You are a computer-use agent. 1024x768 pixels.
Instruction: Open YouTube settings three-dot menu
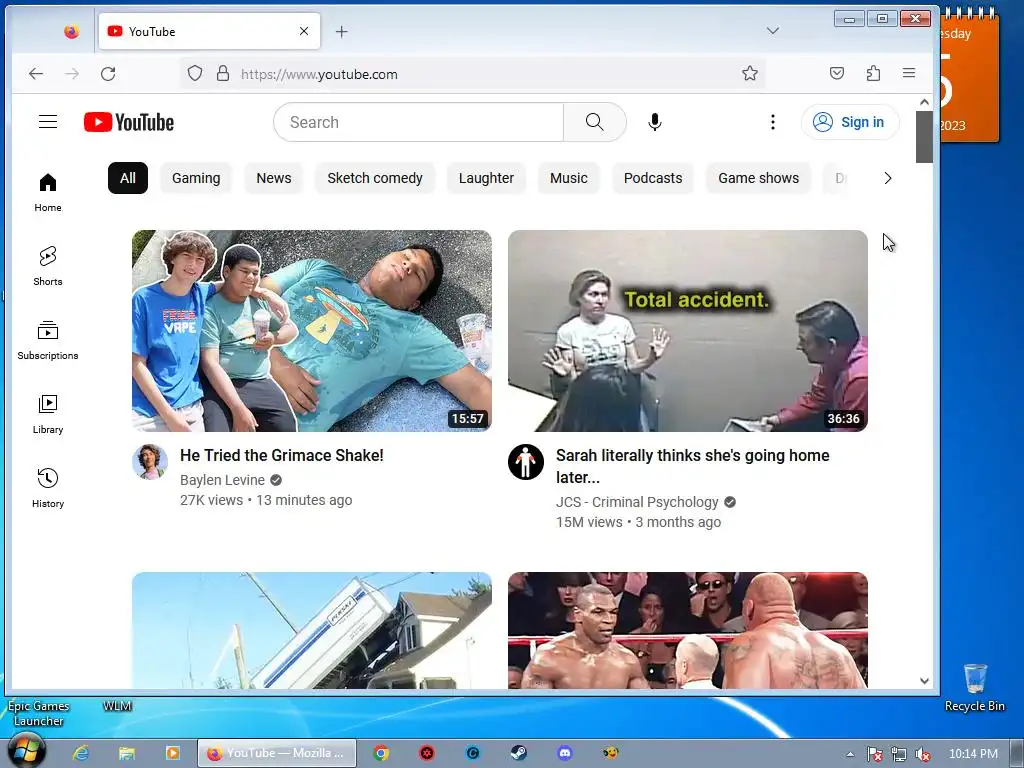click(773, 122)
